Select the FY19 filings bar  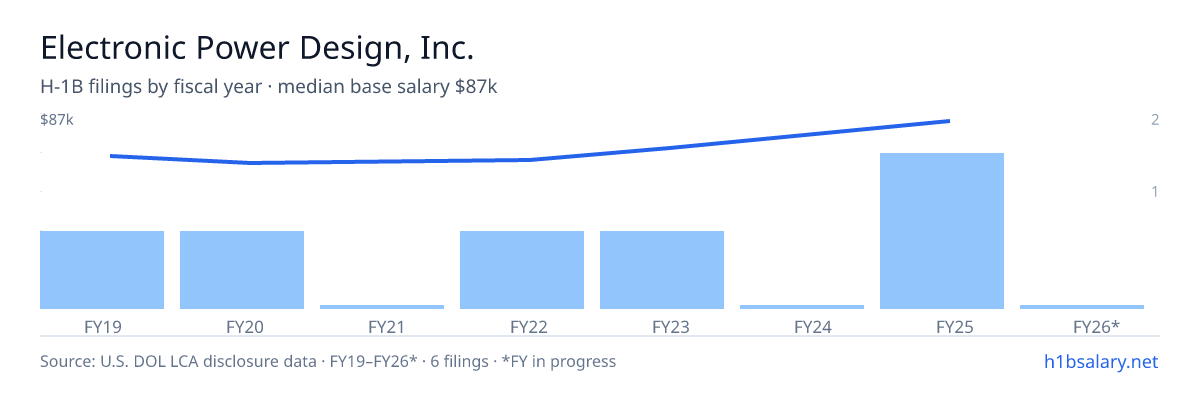point(102,270)
